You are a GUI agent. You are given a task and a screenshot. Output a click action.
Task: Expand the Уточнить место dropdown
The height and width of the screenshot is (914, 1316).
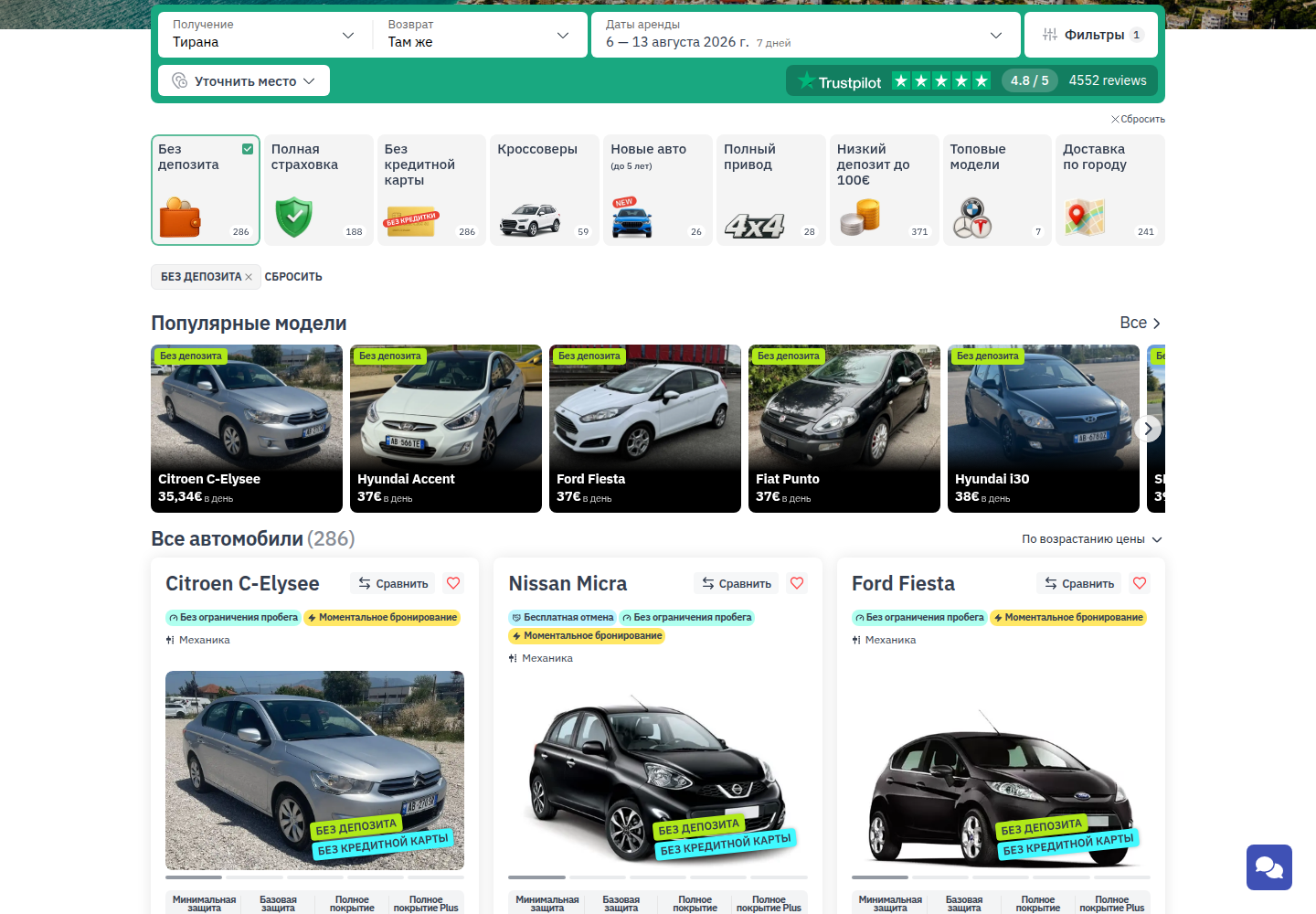(244, 80)
